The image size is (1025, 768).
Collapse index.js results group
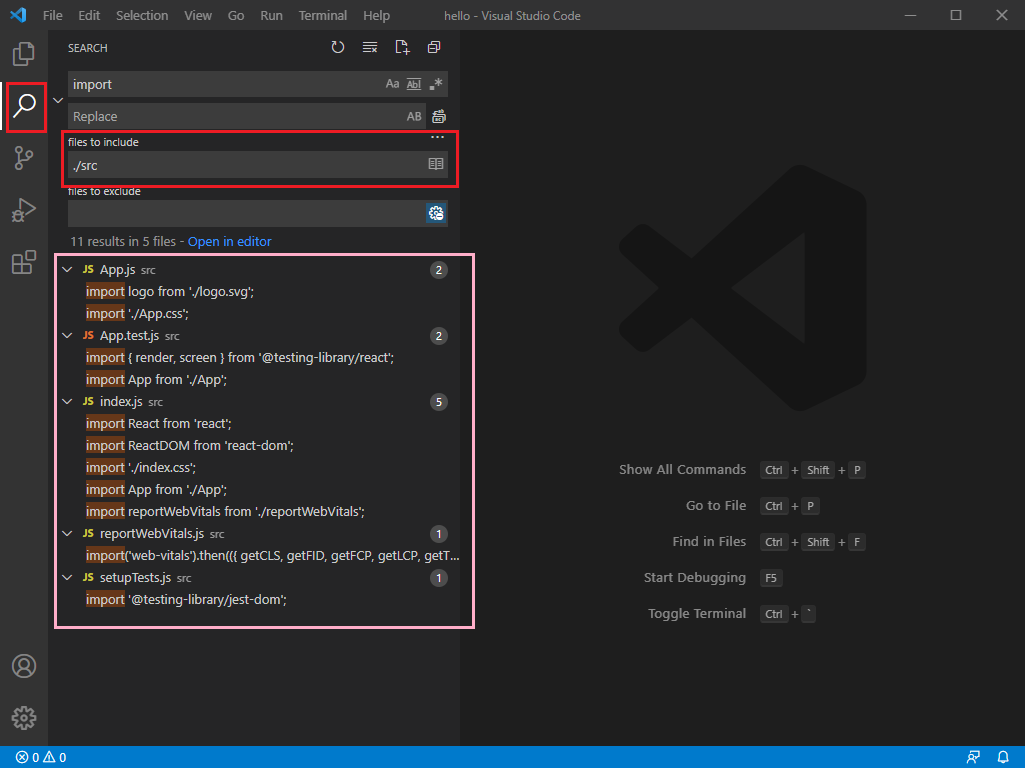[67, 401]
